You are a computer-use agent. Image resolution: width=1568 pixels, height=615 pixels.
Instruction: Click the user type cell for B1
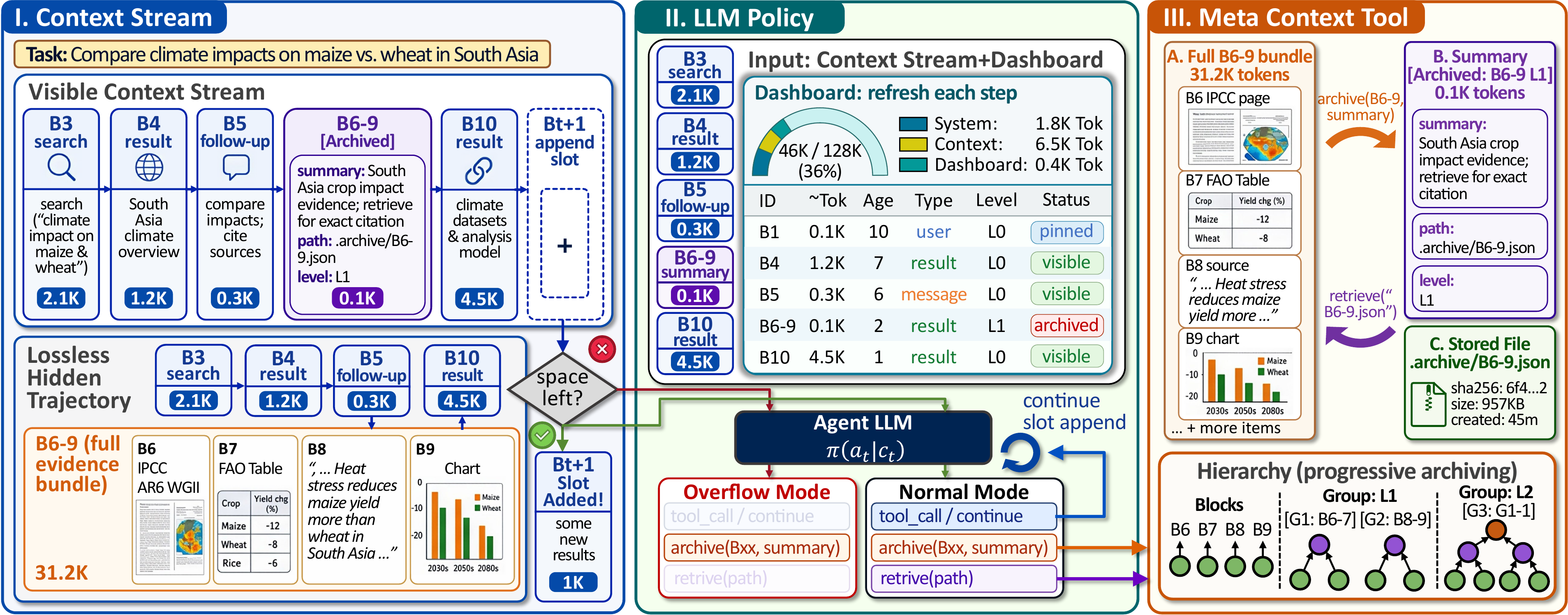[x=933, y=232]
